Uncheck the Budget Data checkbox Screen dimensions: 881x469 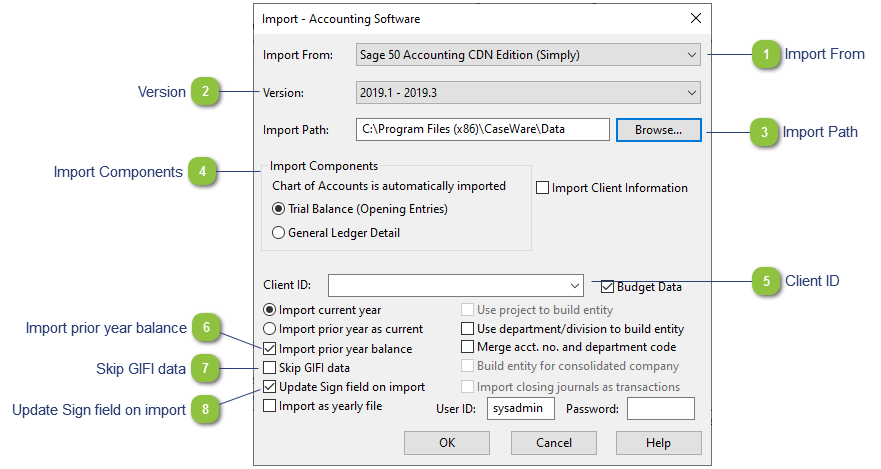[607, 287]
